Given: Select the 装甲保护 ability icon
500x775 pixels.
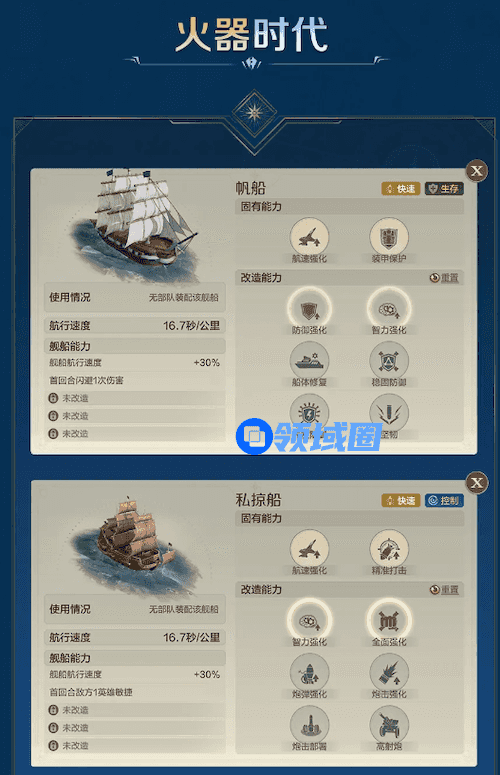Looking at the screenshot, I should 389,237.
